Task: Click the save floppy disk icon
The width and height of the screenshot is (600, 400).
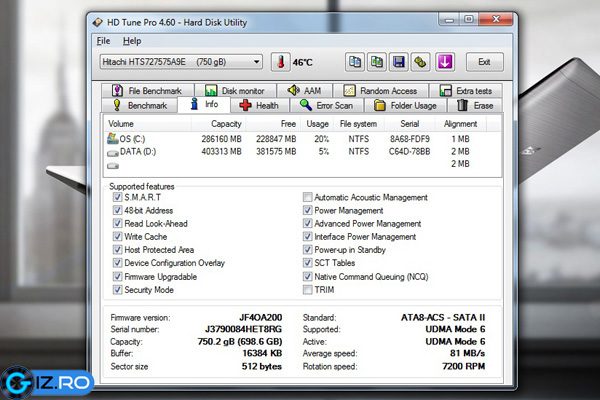Action: 398,62
